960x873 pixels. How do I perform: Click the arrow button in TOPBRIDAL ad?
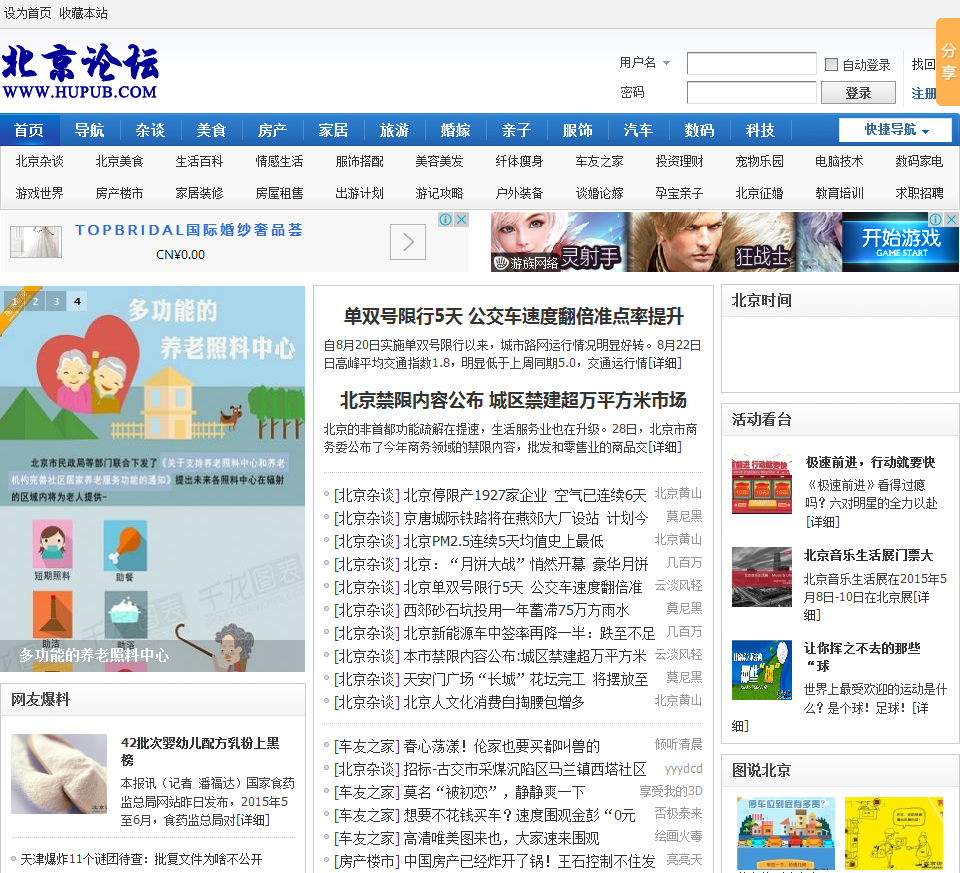[408, 242]
